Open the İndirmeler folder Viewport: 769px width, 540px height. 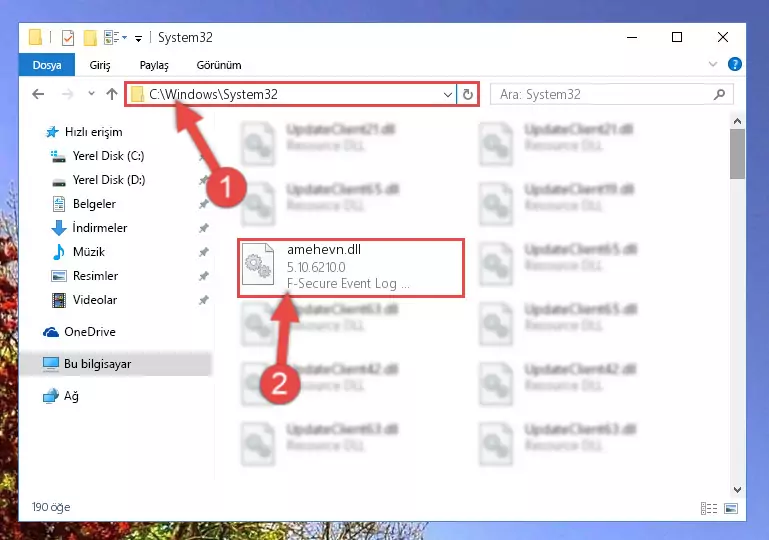click(100, 228)
